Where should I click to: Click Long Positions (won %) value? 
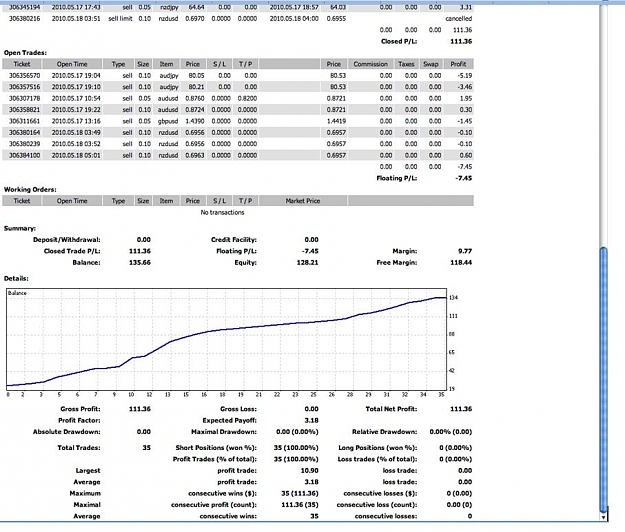456,448
